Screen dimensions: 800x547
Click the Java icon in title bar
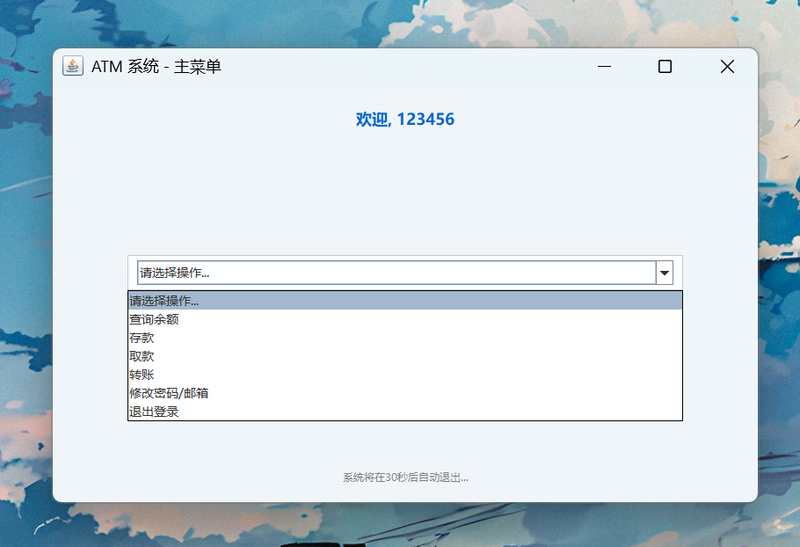click(x=73, y=66)
